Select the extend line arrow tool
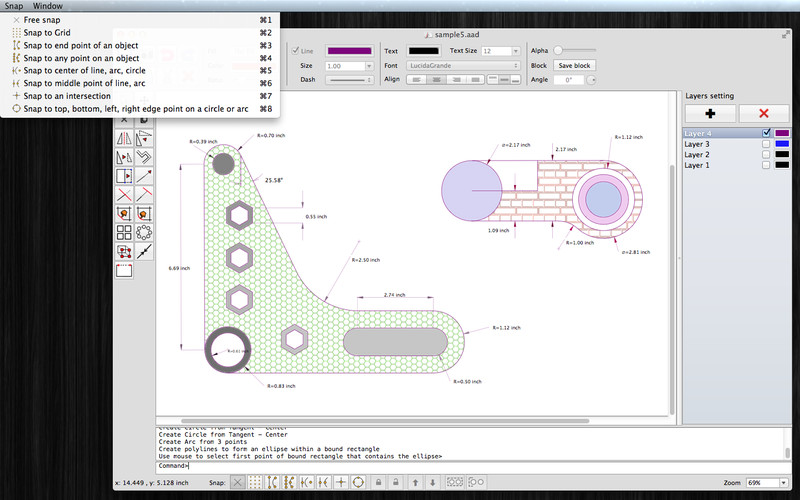The image size is (800, 500). [x=144, y=176]
